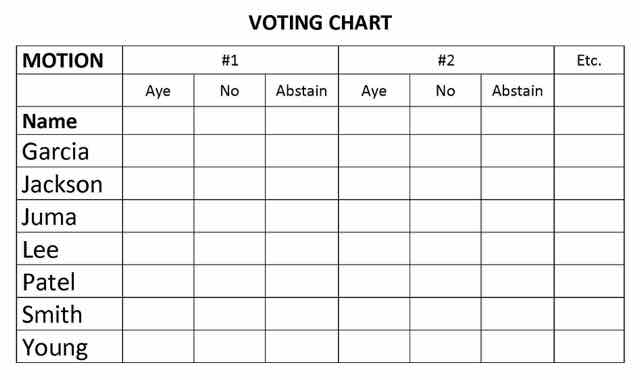Click the #1 motion header
The height and width of the screenshot is (380, 640).
[x=230, y=60]
